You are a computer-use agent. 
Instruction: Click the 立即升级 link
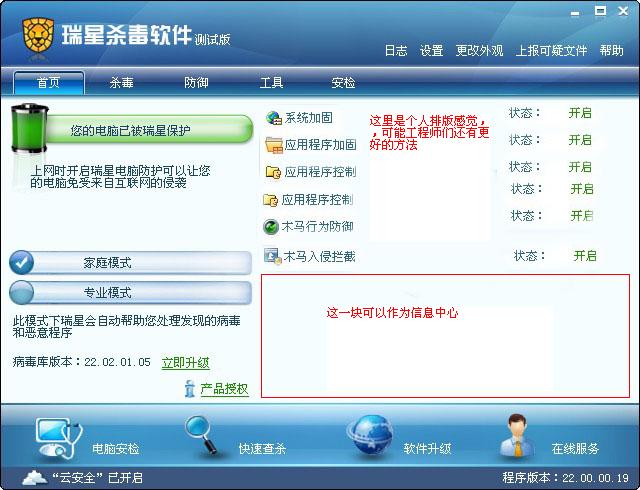186,363
